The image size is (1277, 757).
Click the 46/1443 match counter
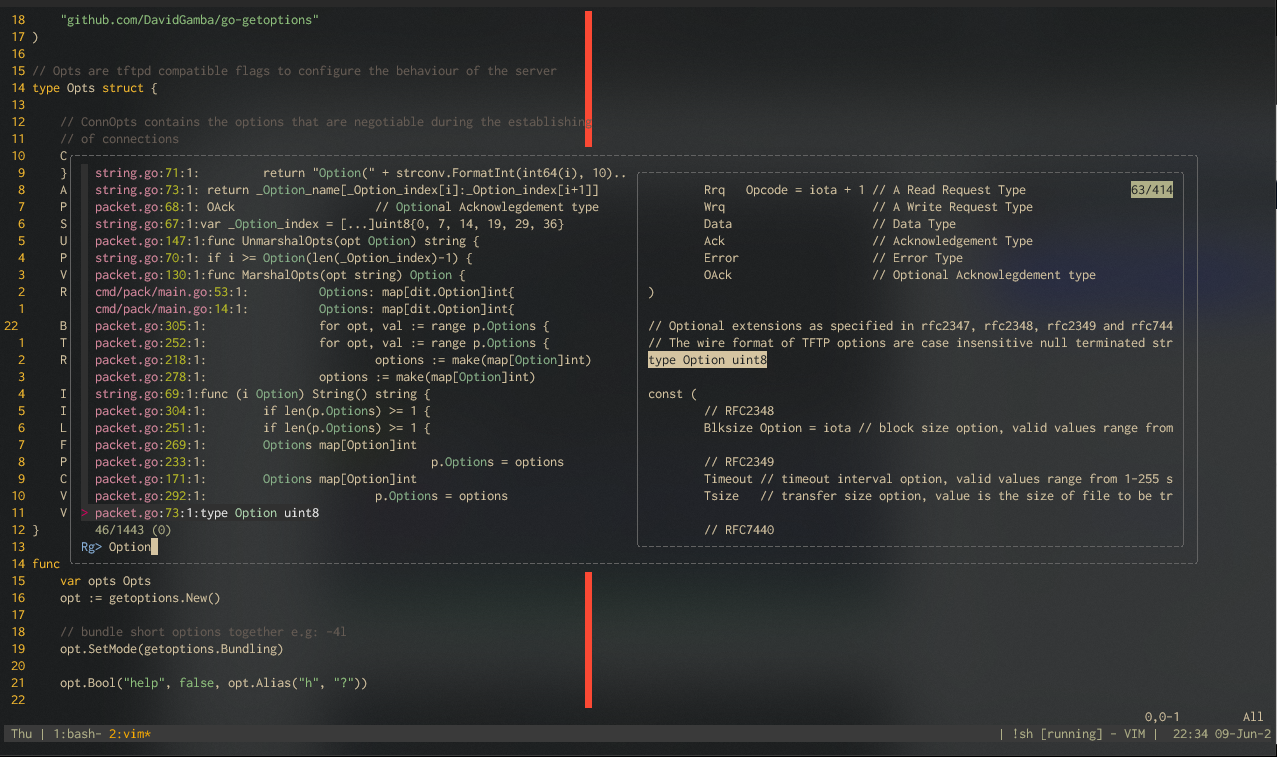(132, 530)
